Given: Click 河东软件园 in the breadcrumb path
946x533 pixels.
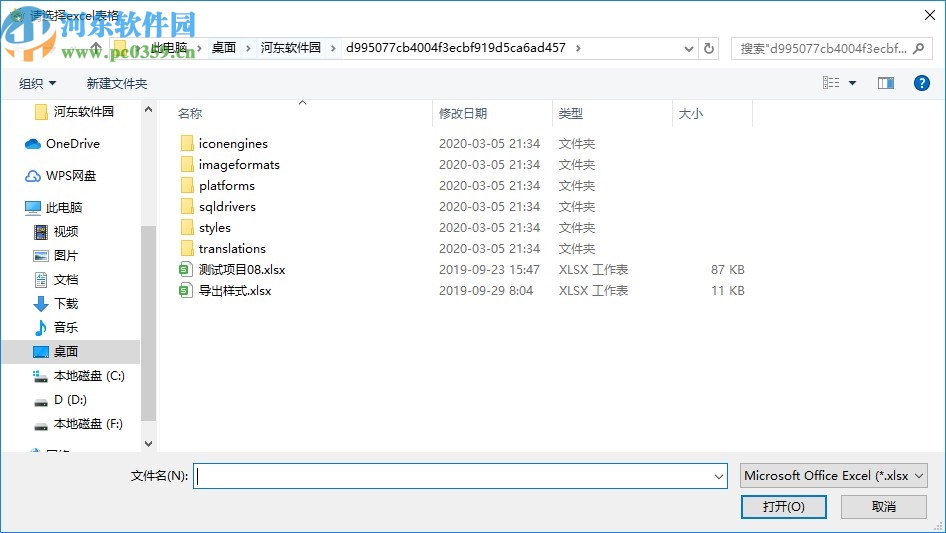Looking at the screenshot, I should click(291, 48).
